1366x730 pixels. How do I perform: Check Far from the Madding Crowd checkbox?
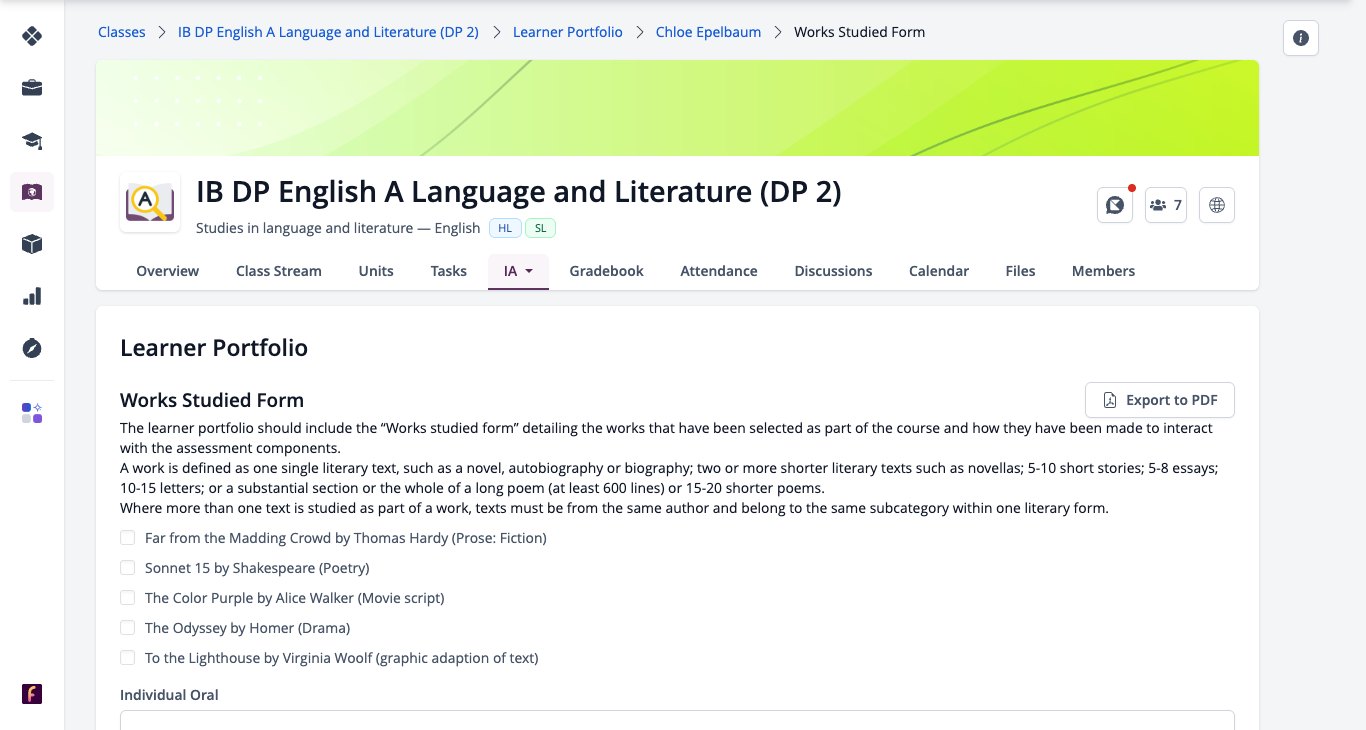click(127, 538)
